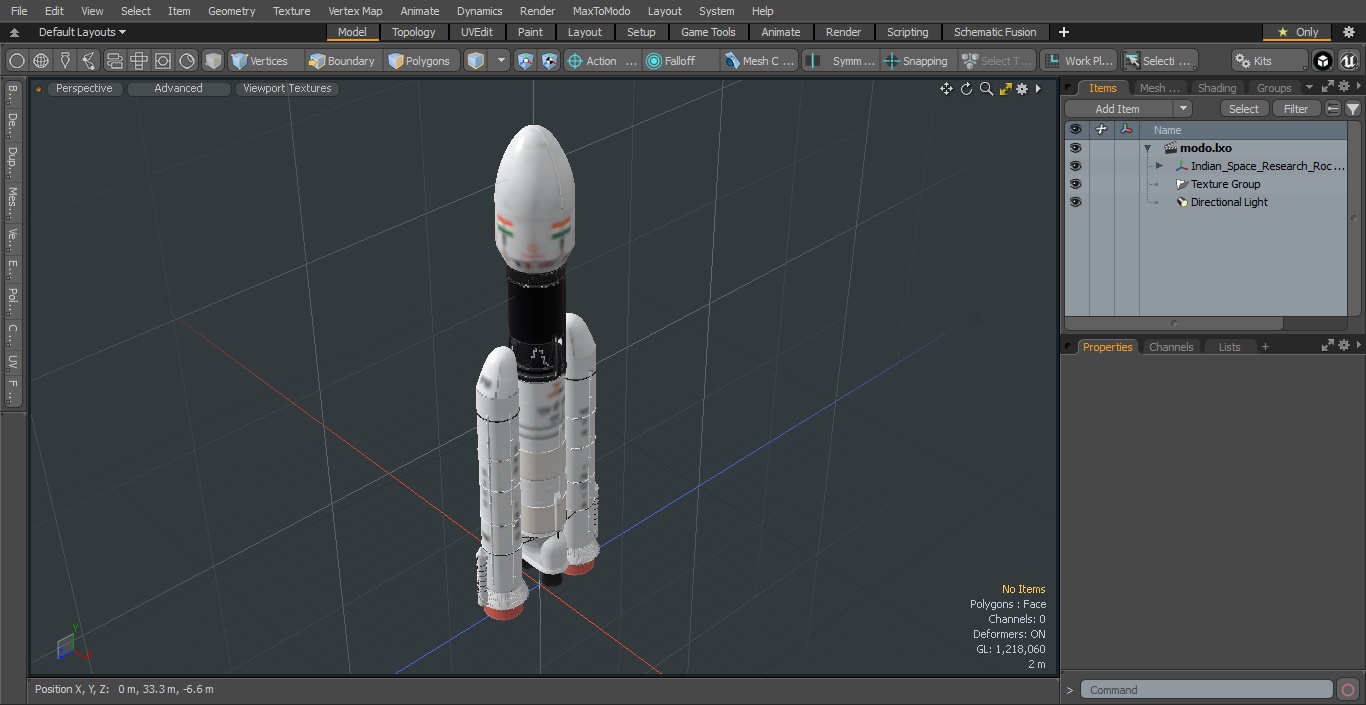Click the funnel filter icon
The height and width of the screenshot is (705, 1366).
pos(1352,109)
